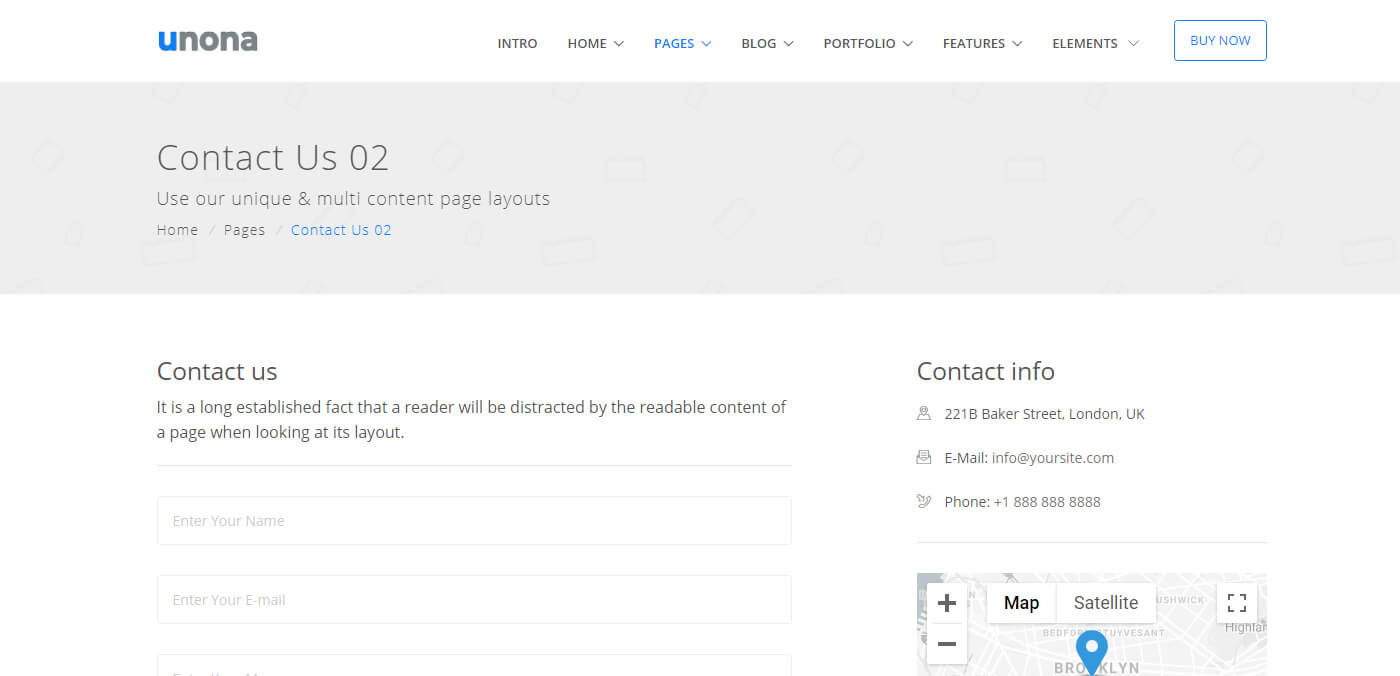
Task: Go to the Intro menu item
Action: [x=517, y=43]
